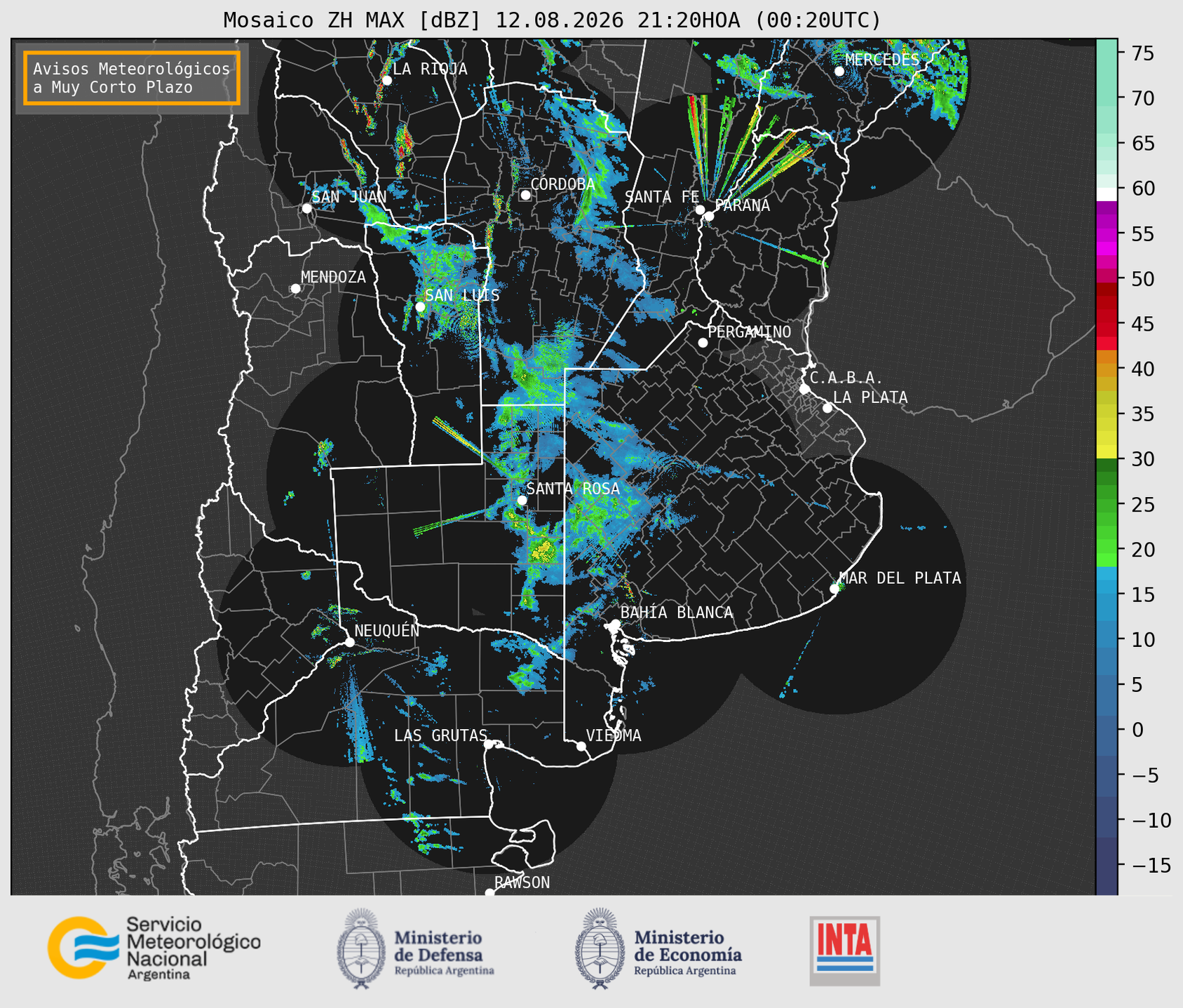Select the Bahía Blanca city marker

615,624
